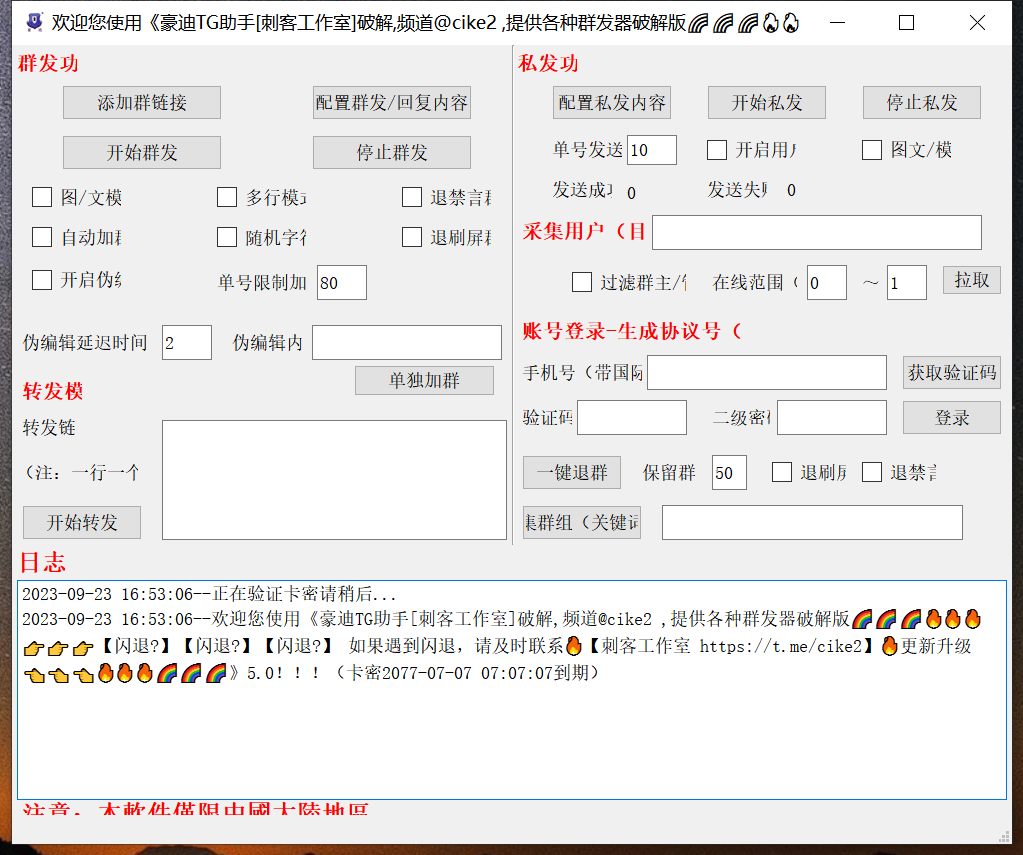Viewport: 1023px width, 855px height.
Task: Check the 退禁言 box in group options
Action: [412, 197]
